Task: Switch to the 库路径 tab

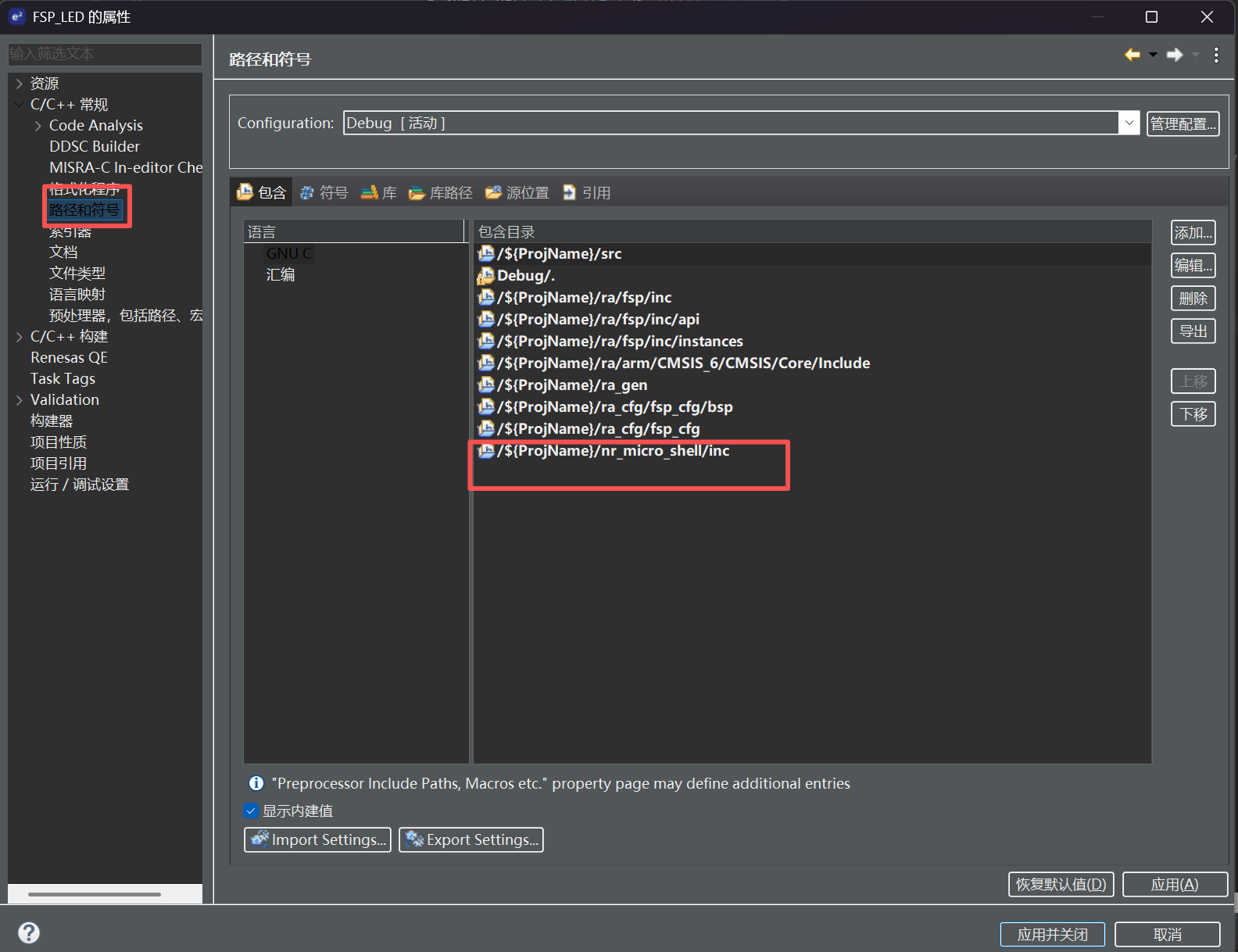Action: (x=441, y=192)
